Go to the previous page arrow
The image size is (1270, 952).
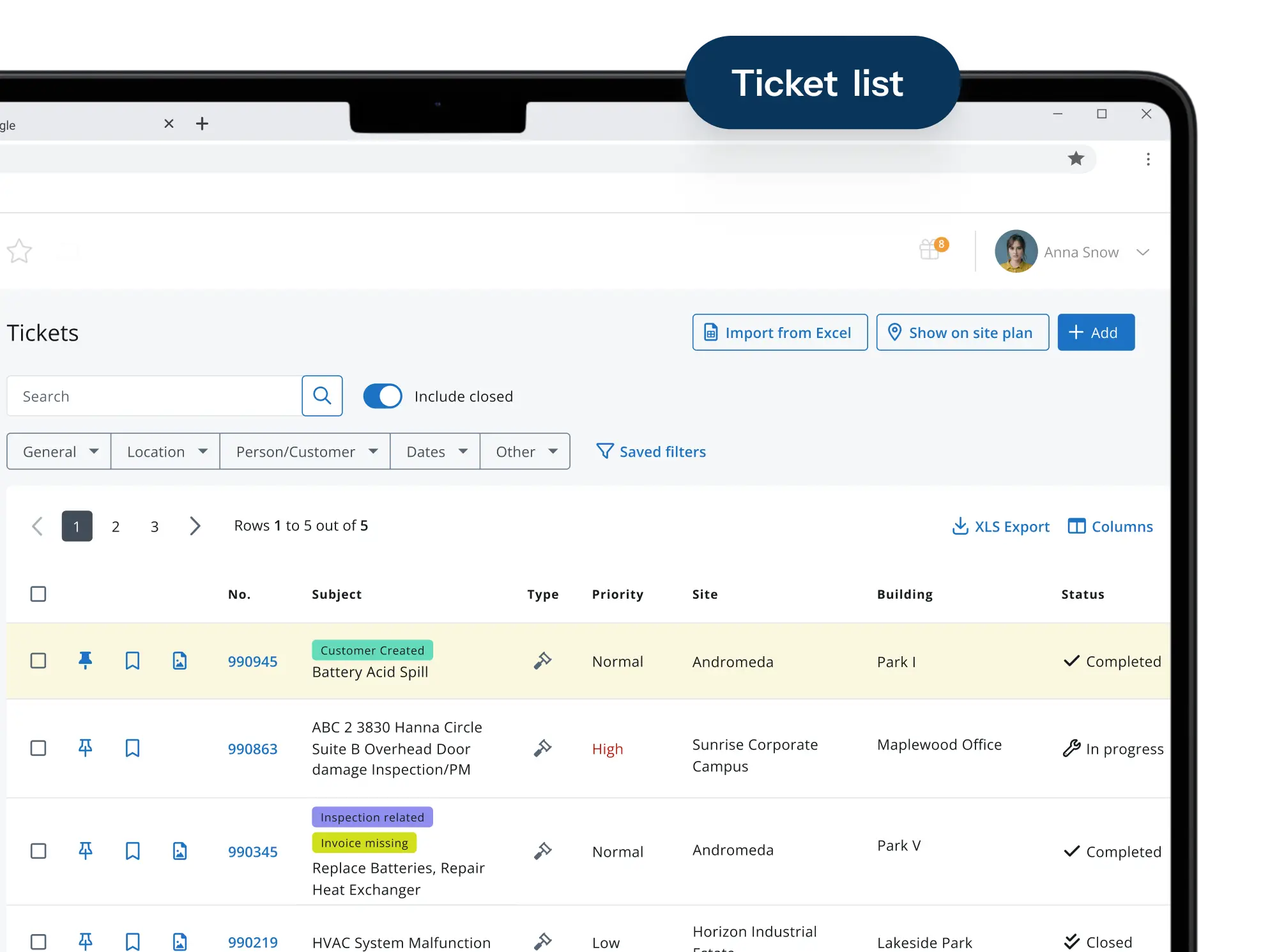[37, 526]
